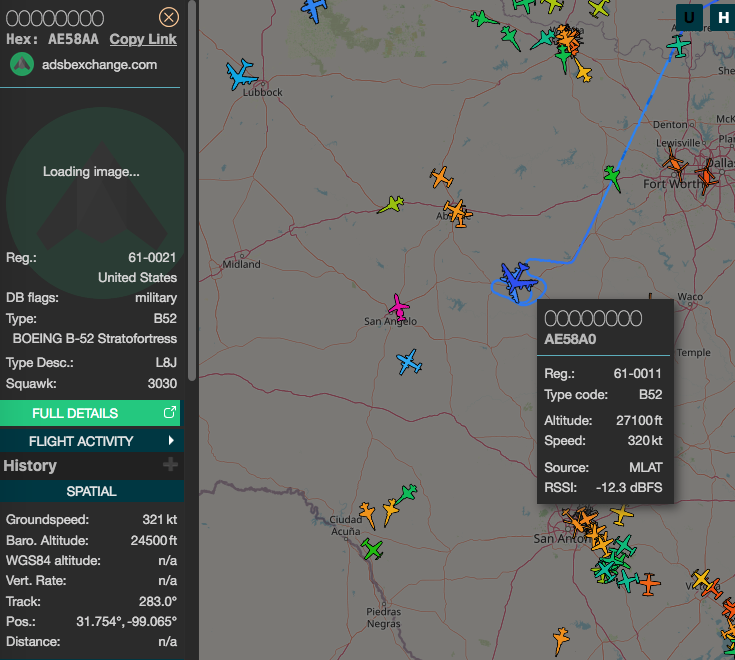This screenshot has width=735, height=660.
Task: Select the green jet near Ciudad Acuña
Action: click(407, 493)
